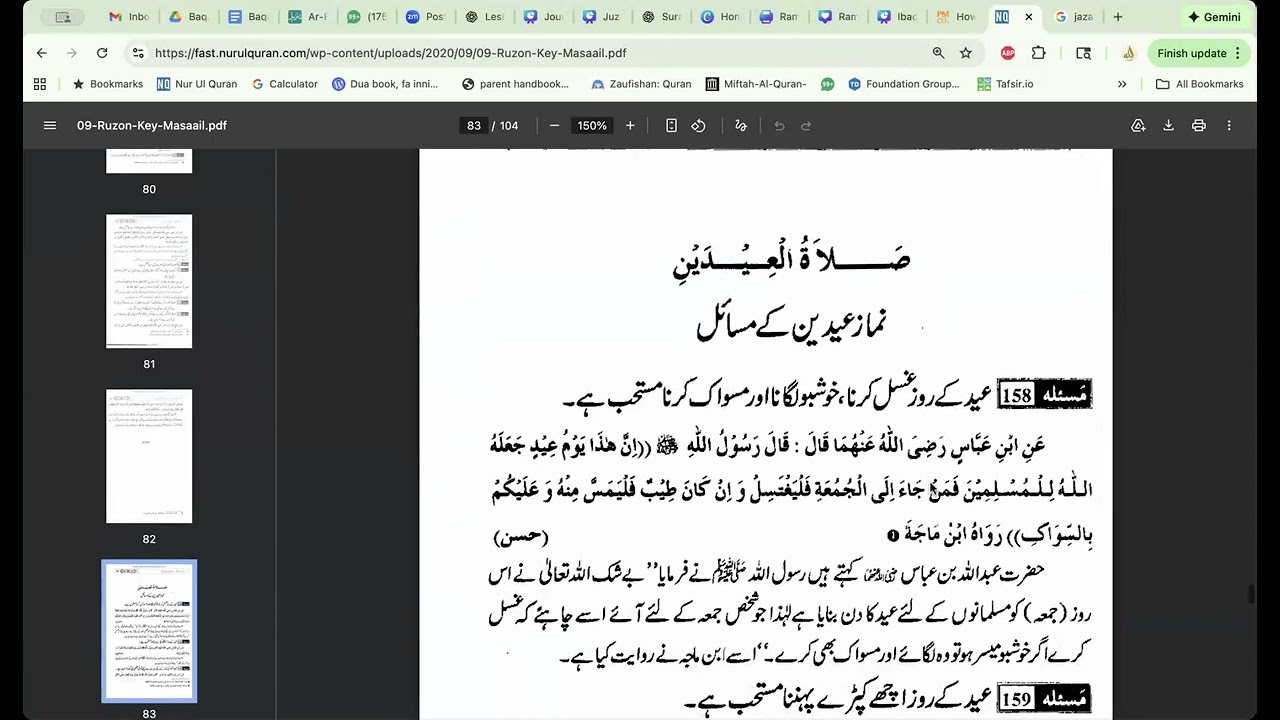The height and width of the screenshot is (720, 1280).
Task: Click the zoom magnifier icon in address bar
Action: [938, 53]
